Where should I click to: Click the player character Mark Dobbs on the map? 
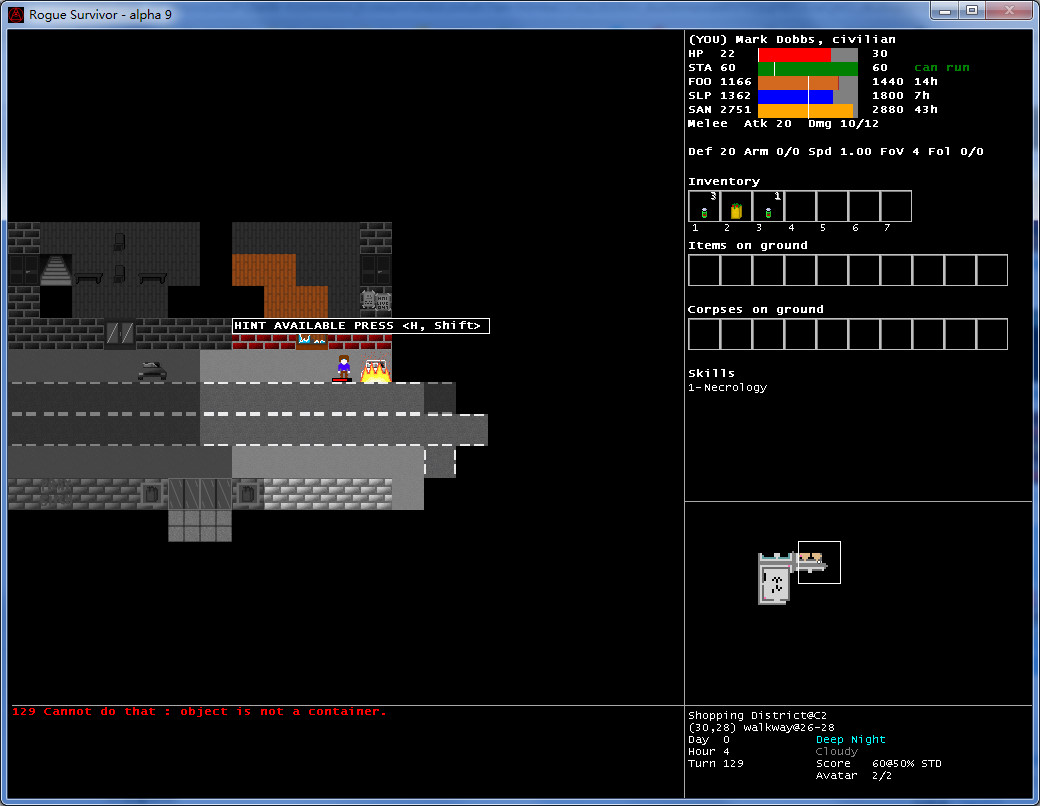[343, 368]
